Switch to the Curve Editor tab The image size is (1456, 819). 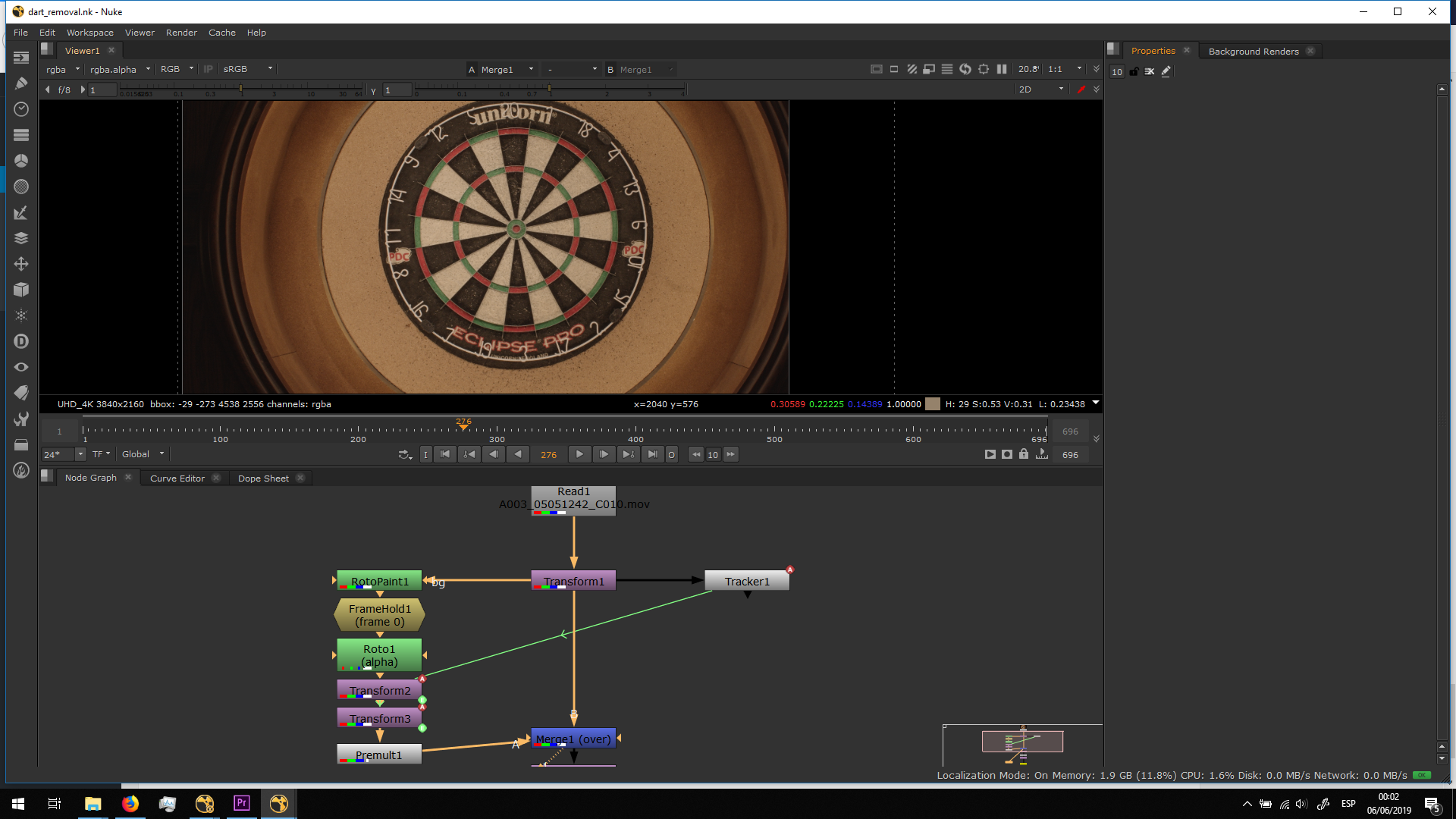coord(177,479)
